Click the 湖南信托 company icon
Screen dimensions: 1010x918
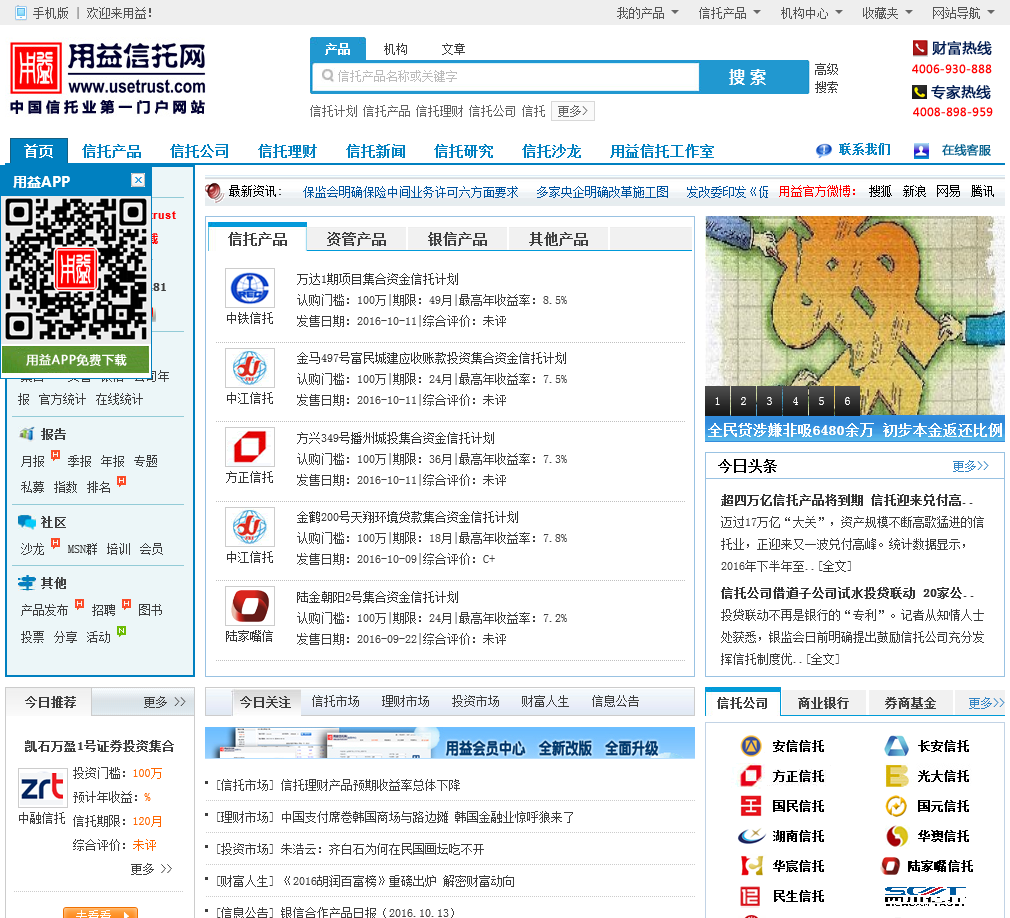pos(751,836)
